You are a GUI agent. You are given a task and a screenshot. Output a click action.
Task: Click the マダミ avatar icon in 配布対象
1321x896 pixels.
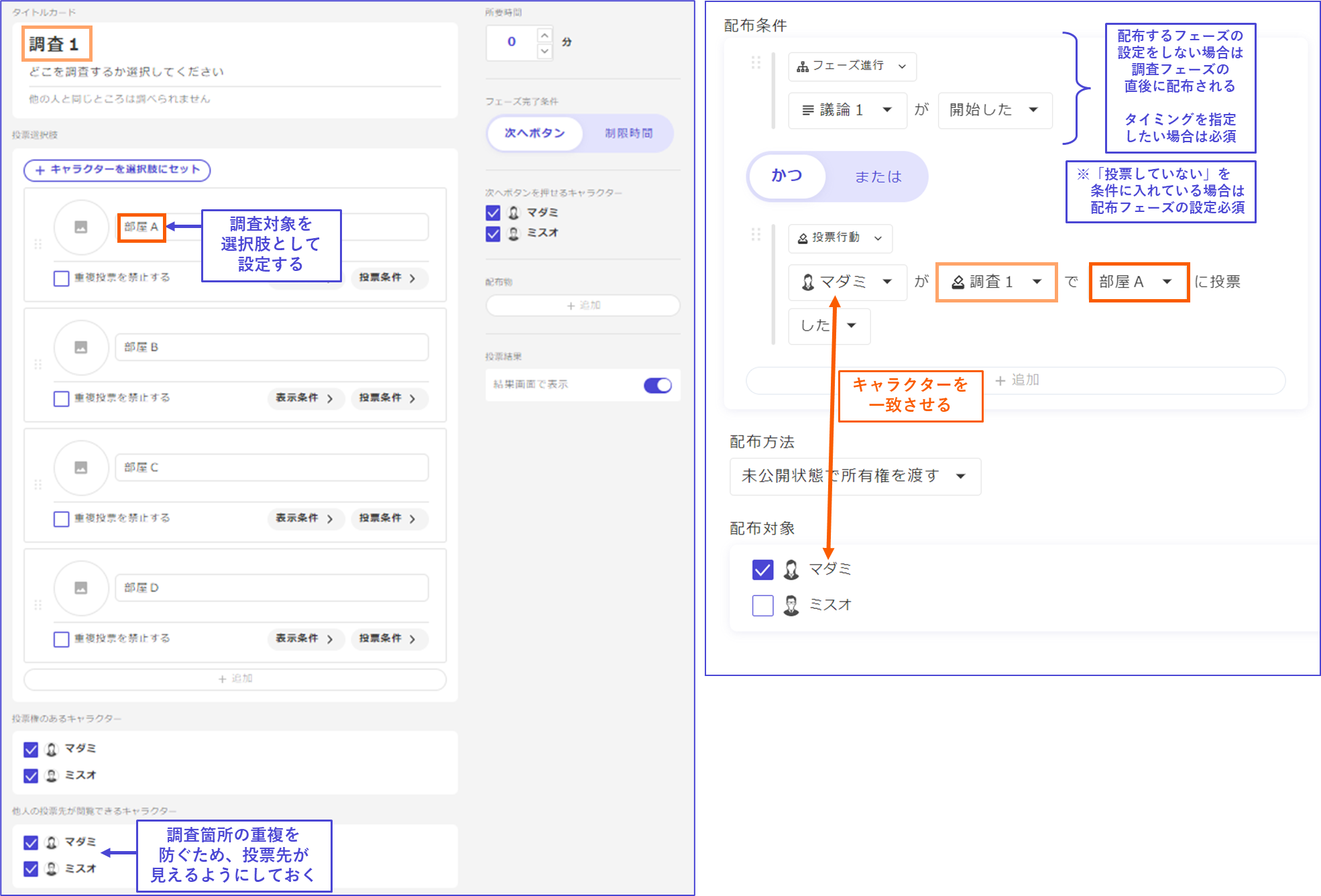tap(791, 569)
